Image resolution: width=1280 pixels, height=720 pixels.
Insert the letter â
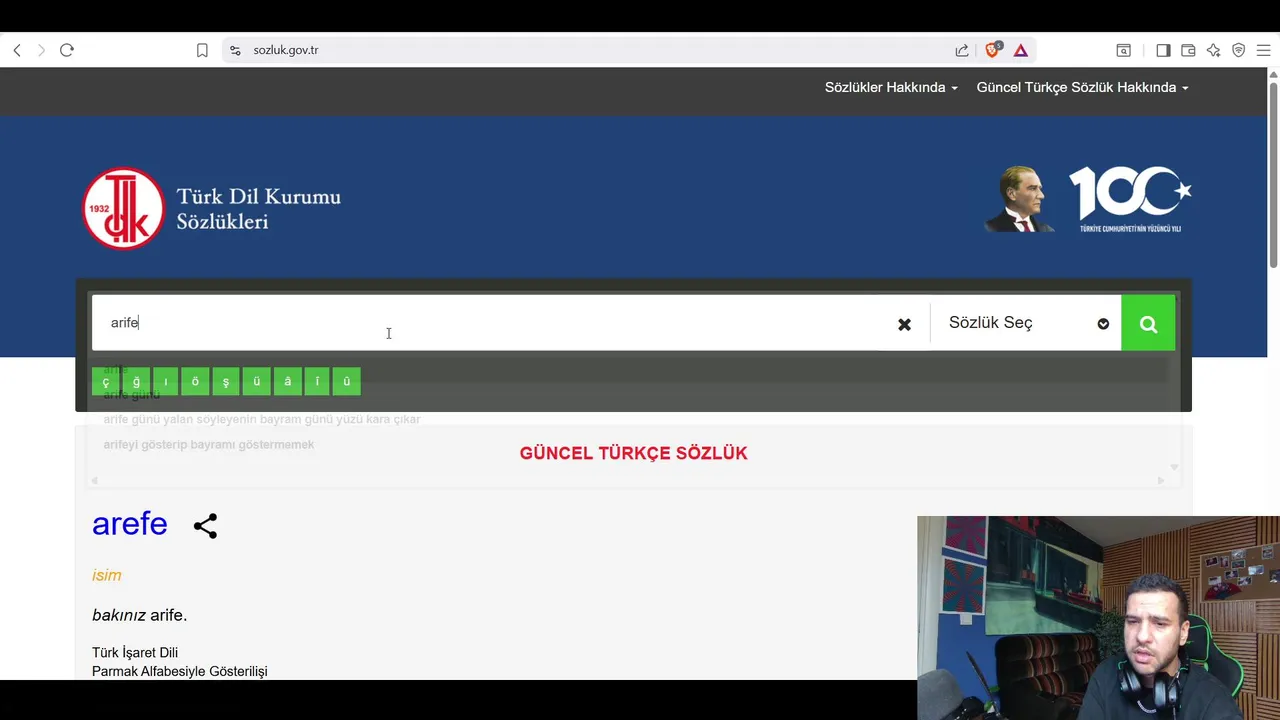(287, 381)
